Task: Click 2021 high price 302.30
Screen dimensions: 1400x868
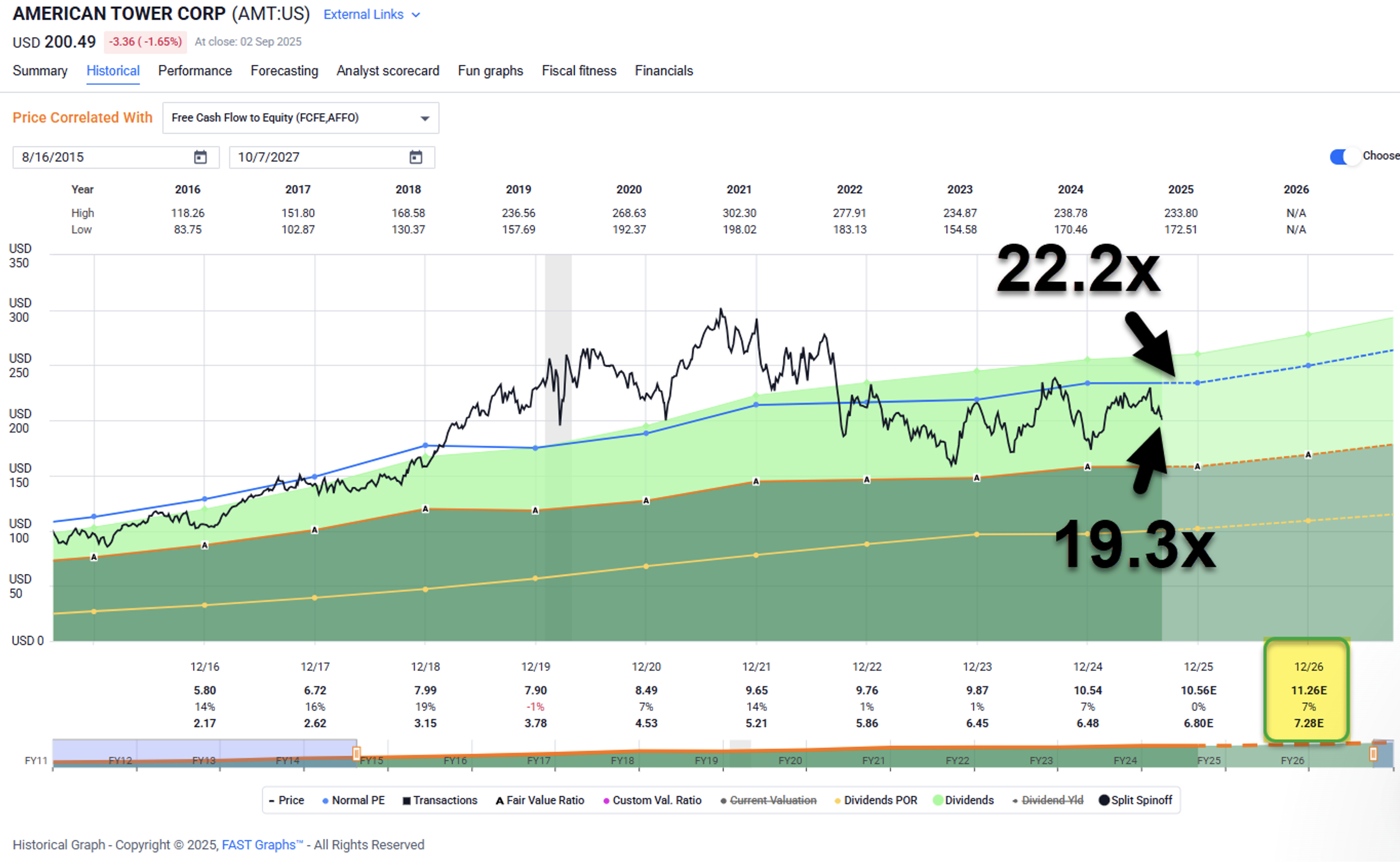Action: tap(739, 213)
